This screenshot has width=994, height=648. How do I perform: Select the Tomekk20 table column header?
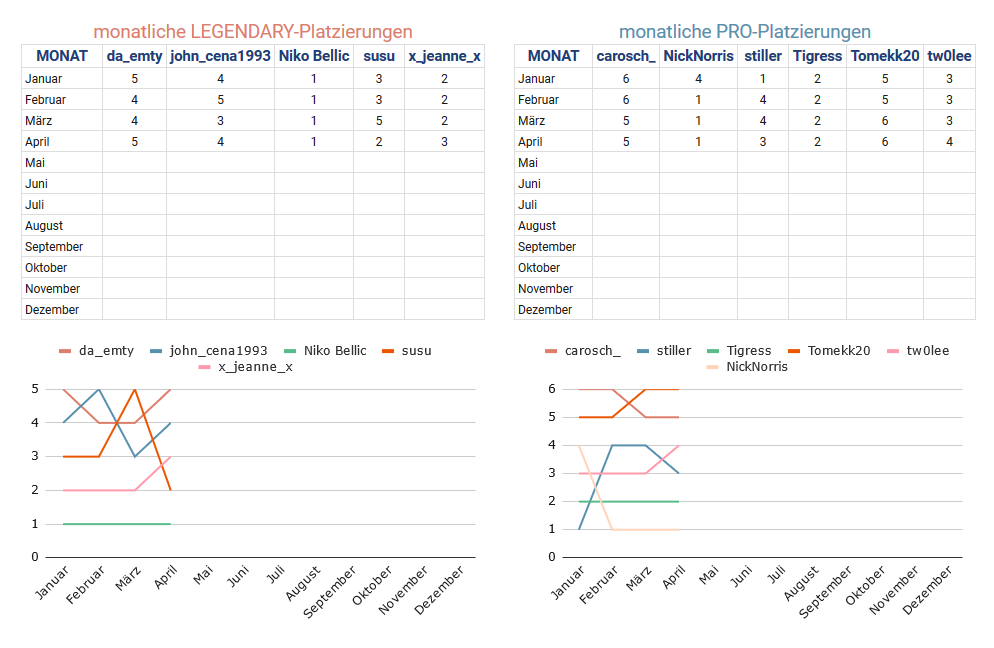click(x=885, y=56)
